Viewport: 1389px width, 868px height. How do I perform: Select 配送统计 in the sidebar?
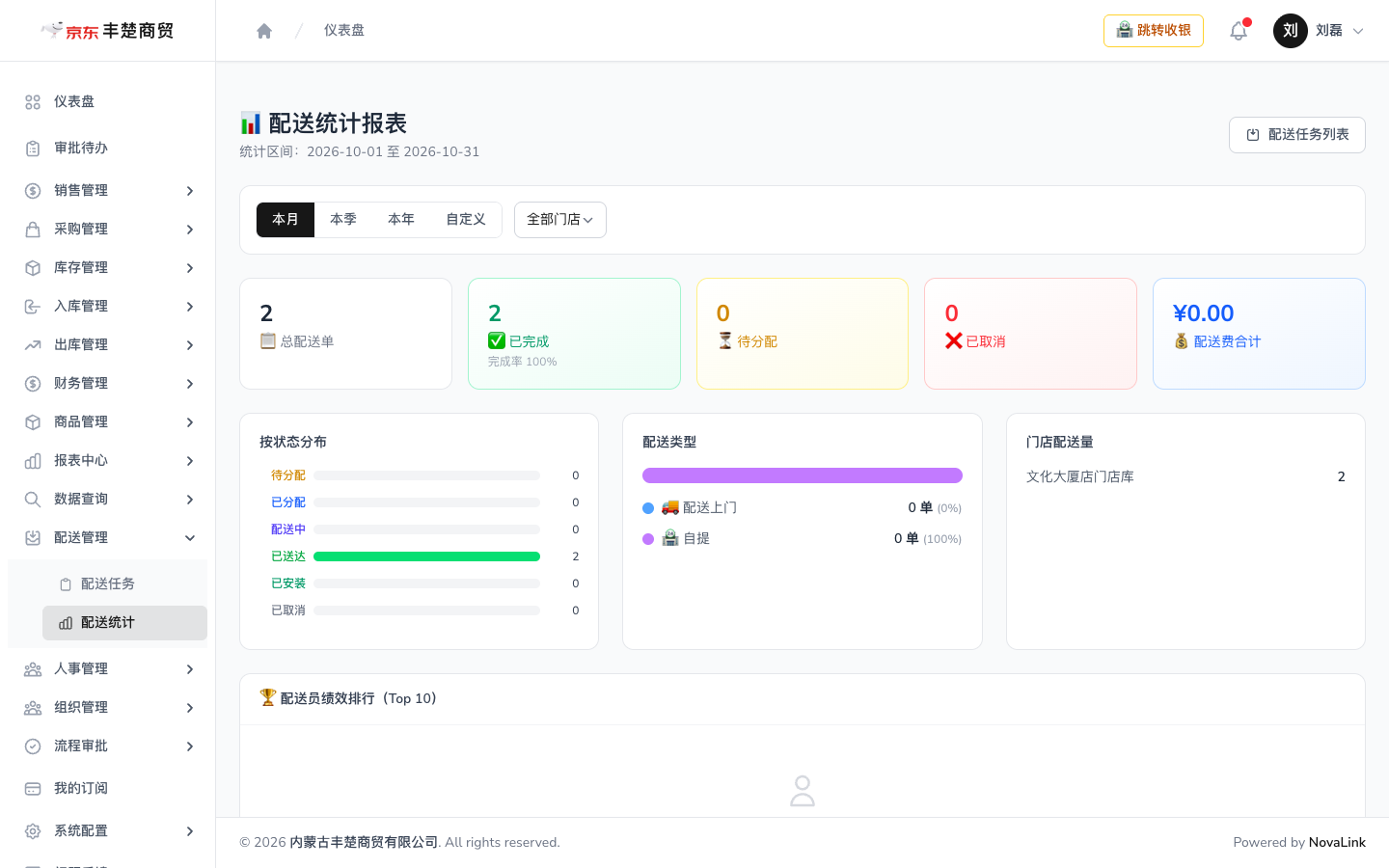tap(124, 623)
